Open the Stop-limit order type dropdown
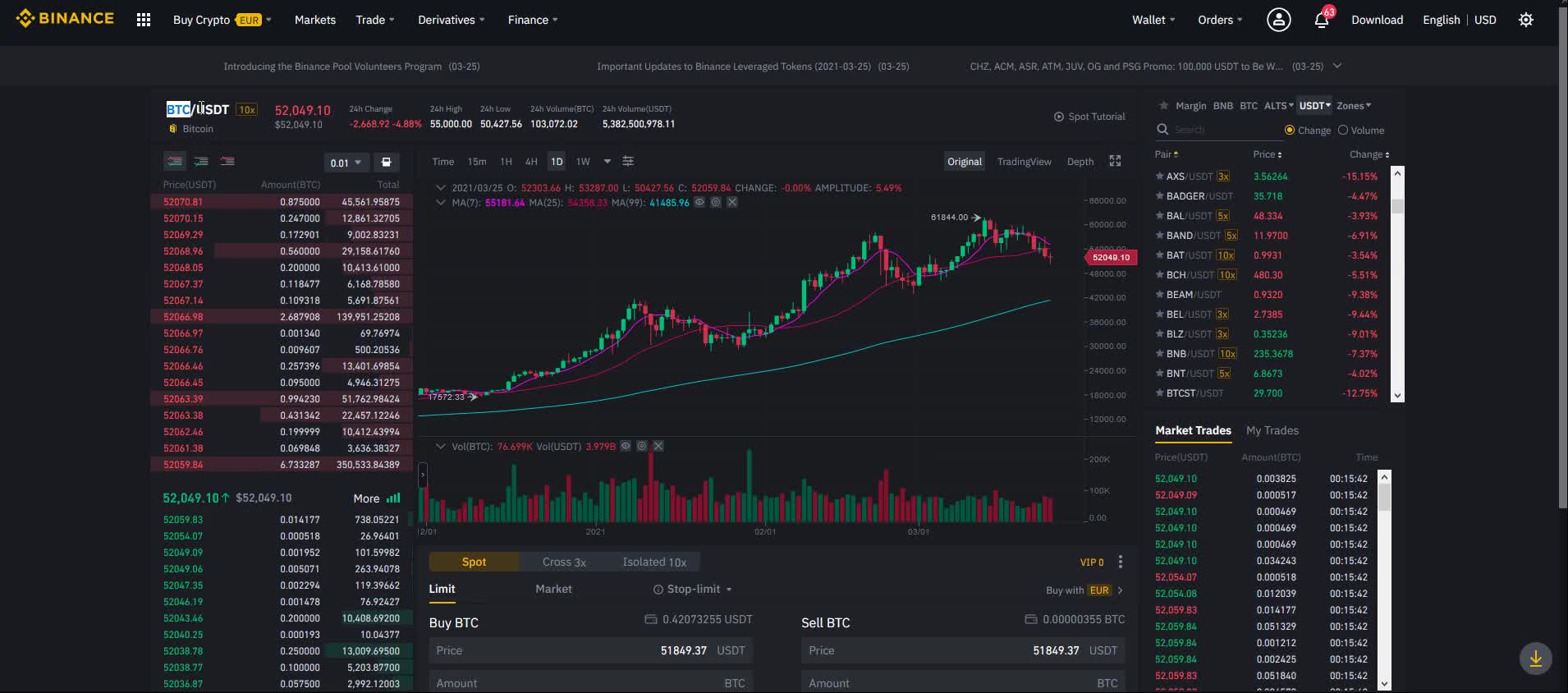 click(x=692, y=589)
